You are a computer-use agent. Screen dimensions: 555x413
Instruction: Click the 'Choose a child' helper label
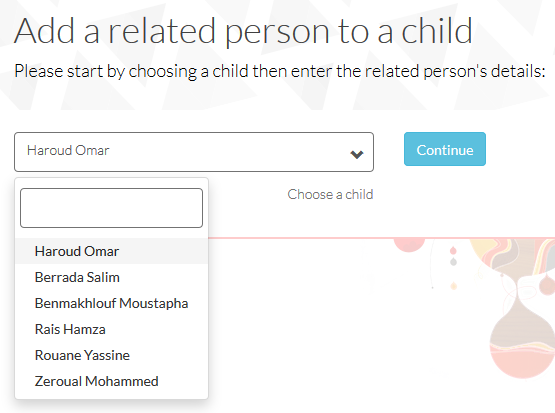point(330,194)
